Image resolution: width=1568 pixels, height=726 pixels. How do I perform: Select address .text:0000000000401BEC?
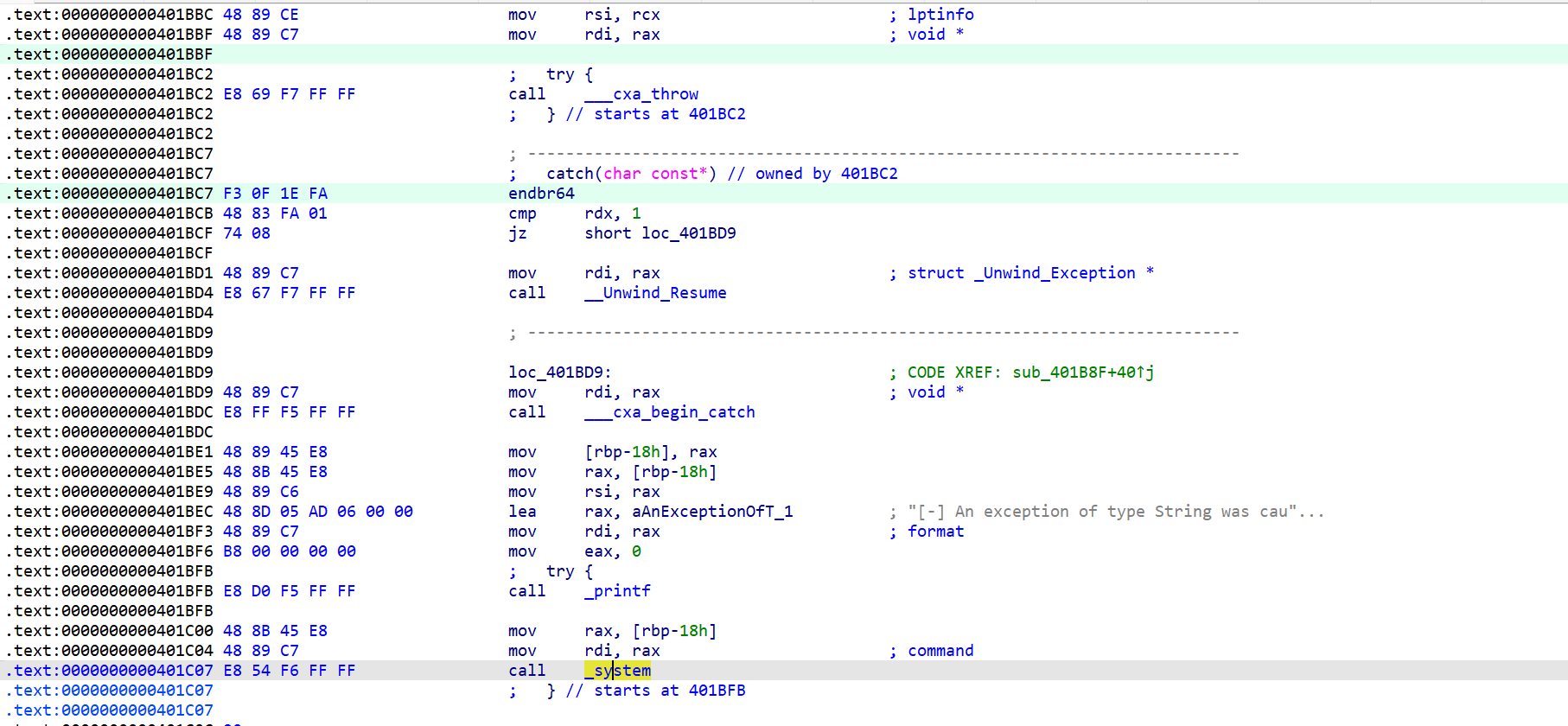pyautogui.click(x=110, y=512)
